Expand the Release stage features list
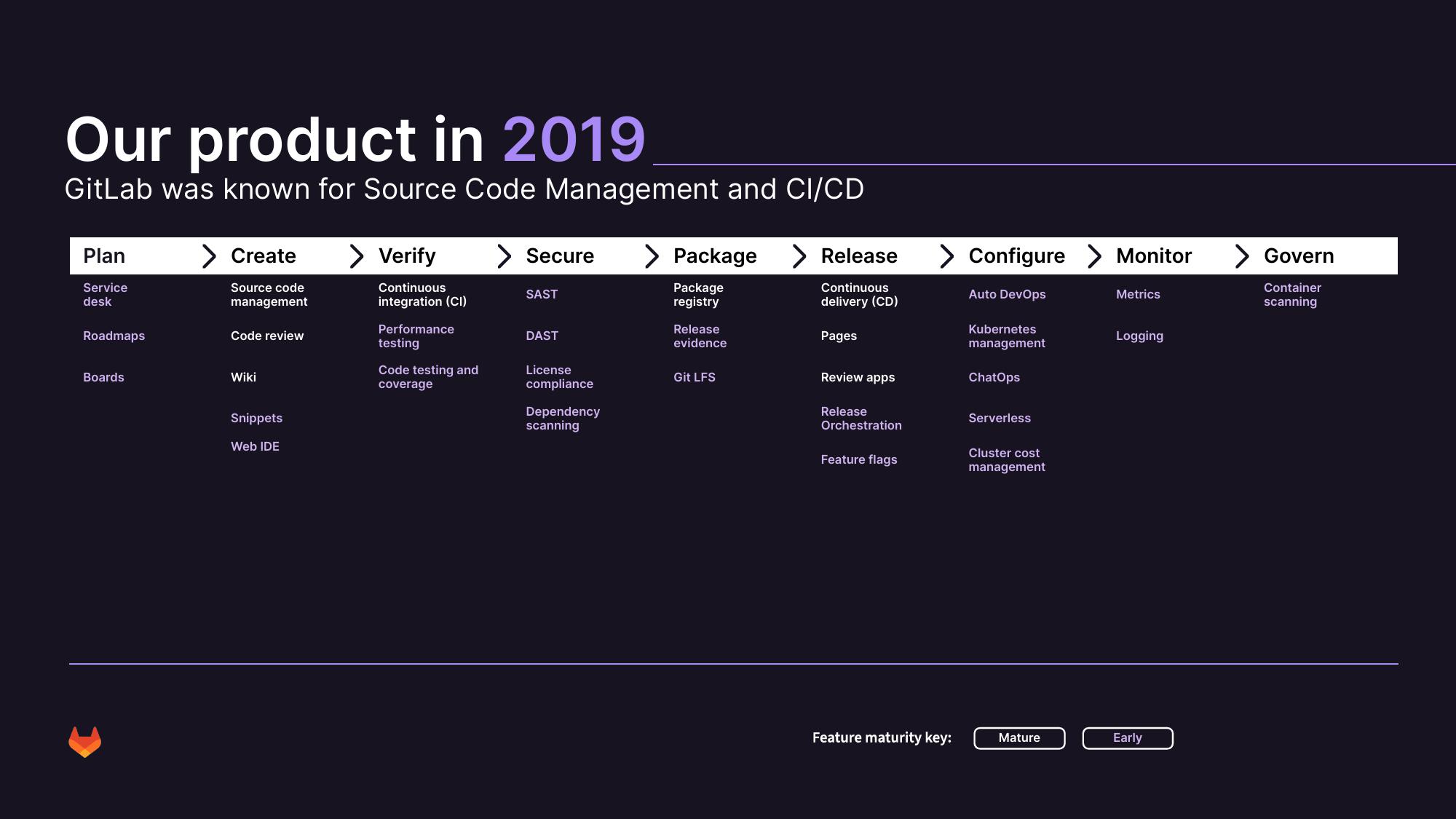The width and height of the screenshot is (1456, 819). pyautogui.click(x=859, y=255)
